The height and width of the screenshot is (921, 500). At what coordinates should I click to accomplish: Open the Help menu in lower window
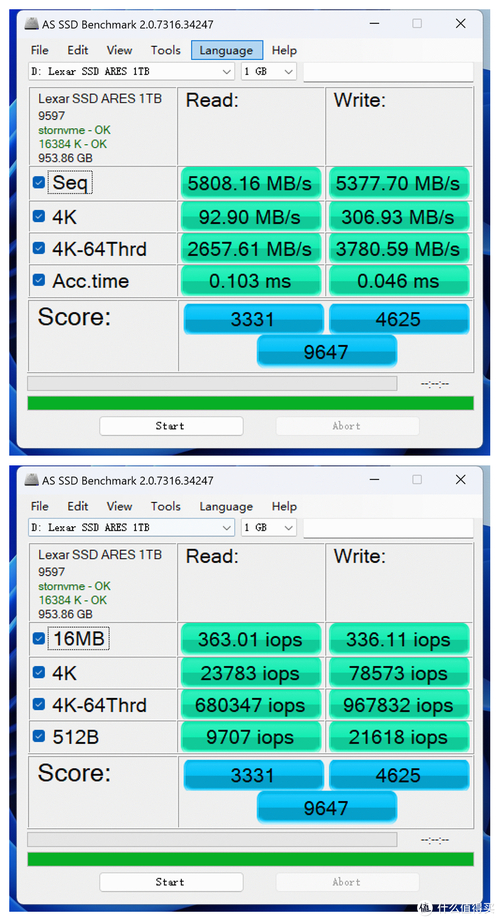tap(284, 506)
